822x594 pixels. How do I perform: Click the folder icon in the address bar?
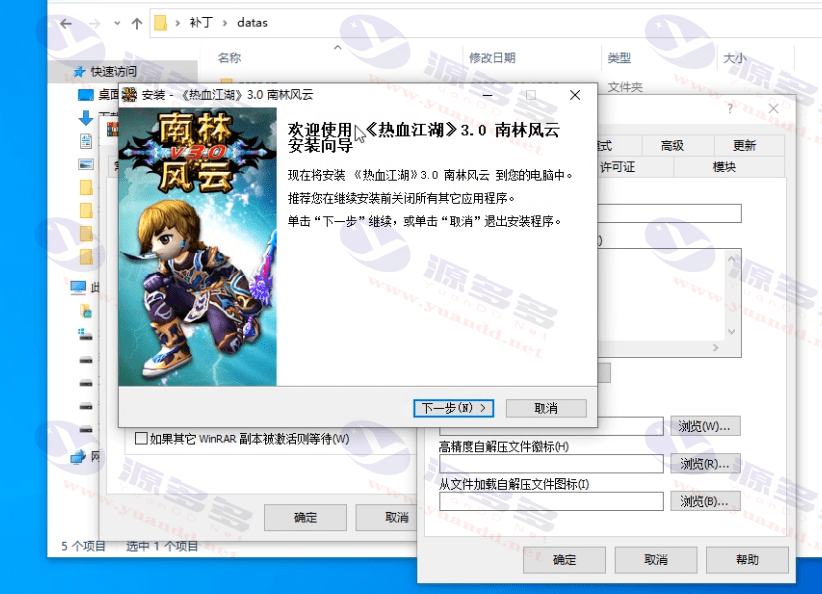pos(160,23)
